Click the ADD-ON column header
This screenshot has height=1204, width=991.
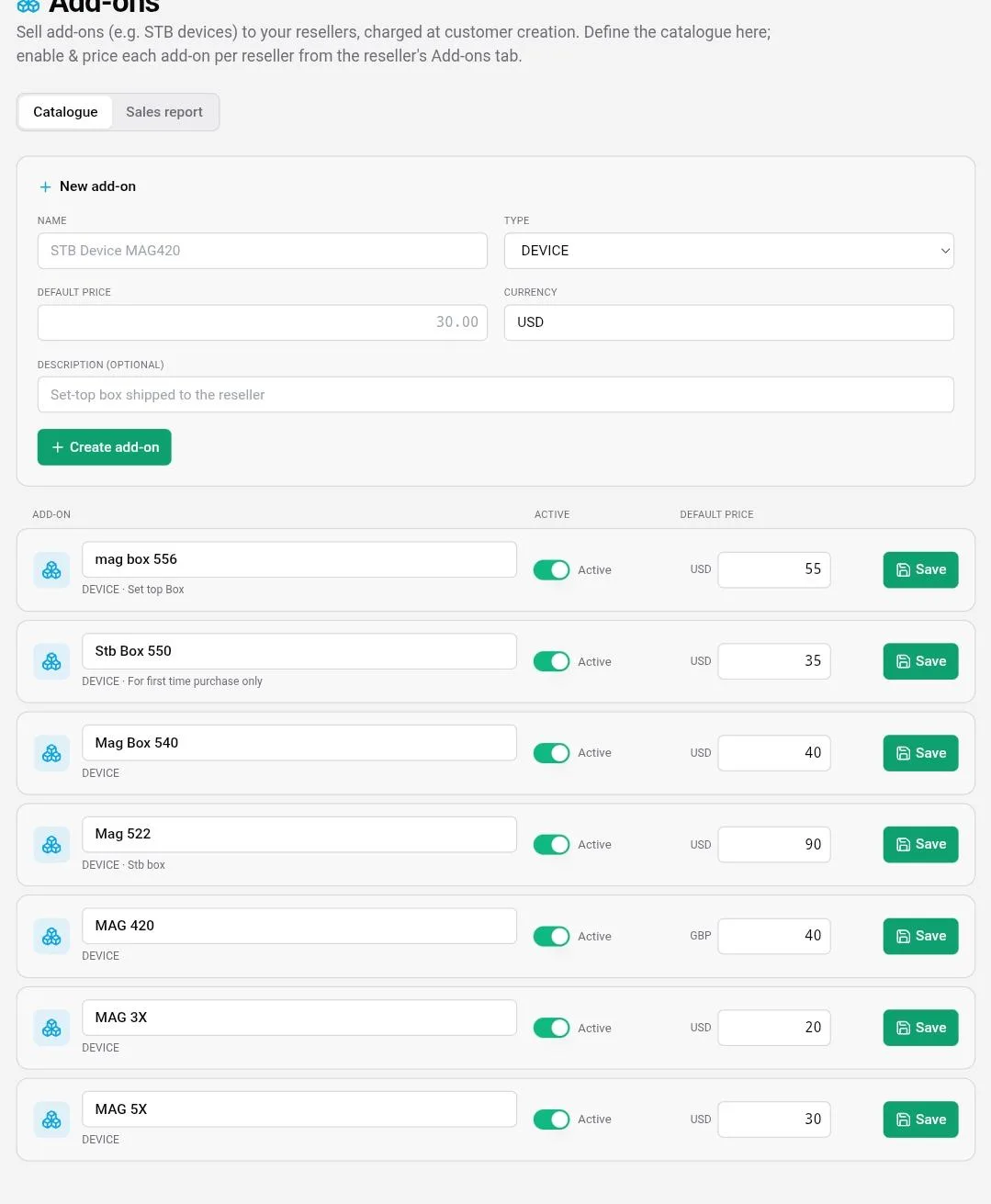pyautogui.click(x=51, y=514)
